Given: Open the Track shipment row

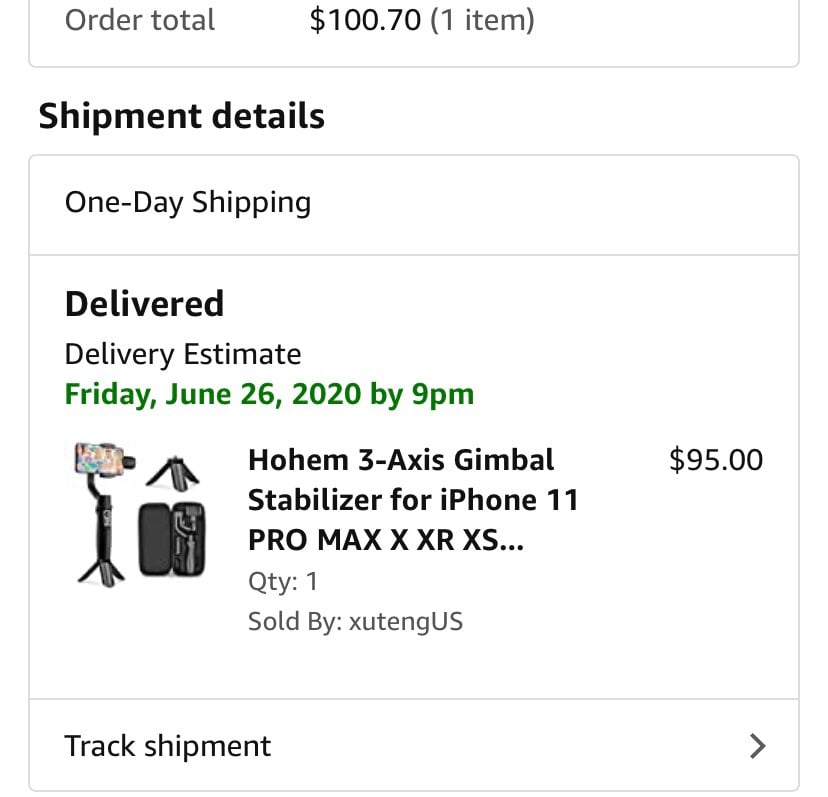Looking at the screenshot, I should click(413, 745).
